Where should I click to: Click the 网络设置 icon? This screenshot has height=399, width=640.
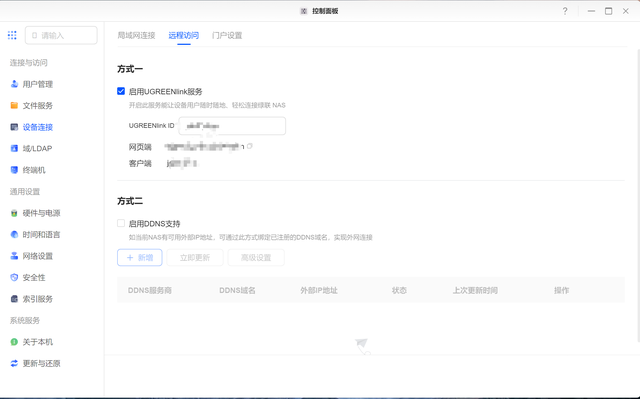(14, 256)
